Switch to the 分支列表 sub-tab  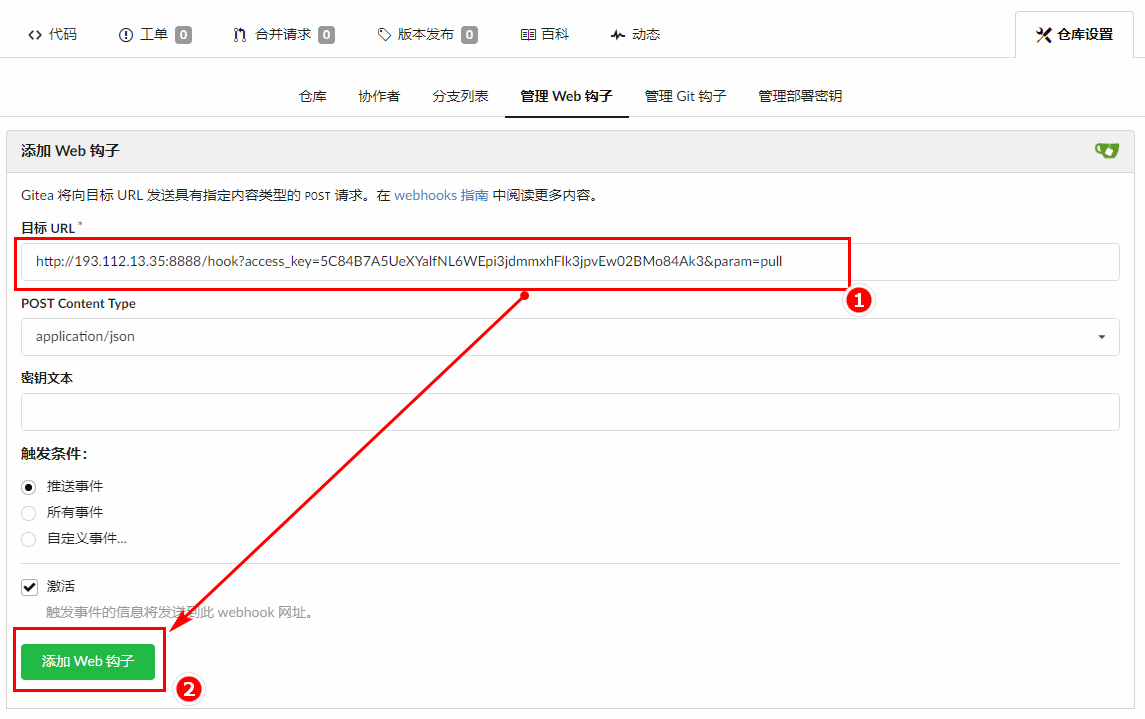click(x=460, y=97)
